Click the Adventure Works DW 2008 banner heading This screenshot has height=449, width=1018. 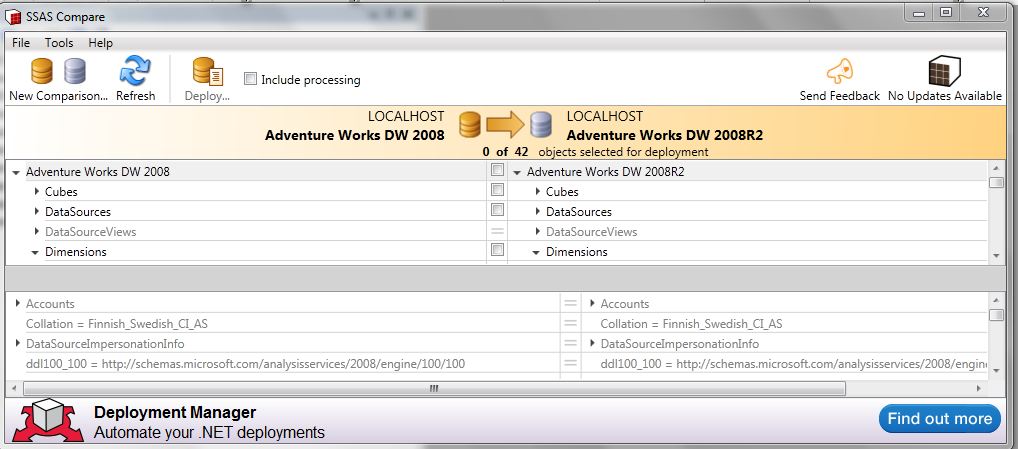click(x=354, y=135)
